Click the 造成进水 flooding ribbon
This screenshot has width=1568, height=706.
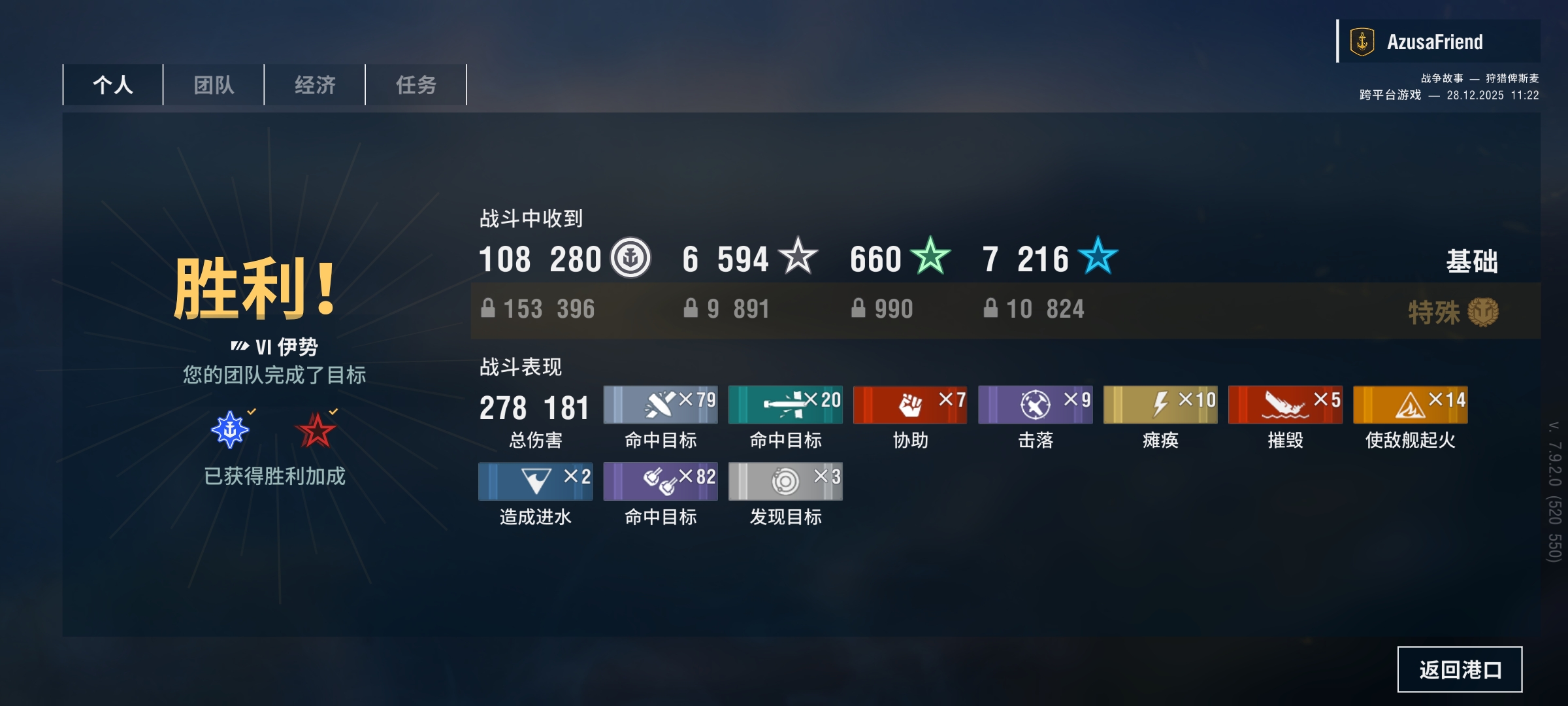536,482
